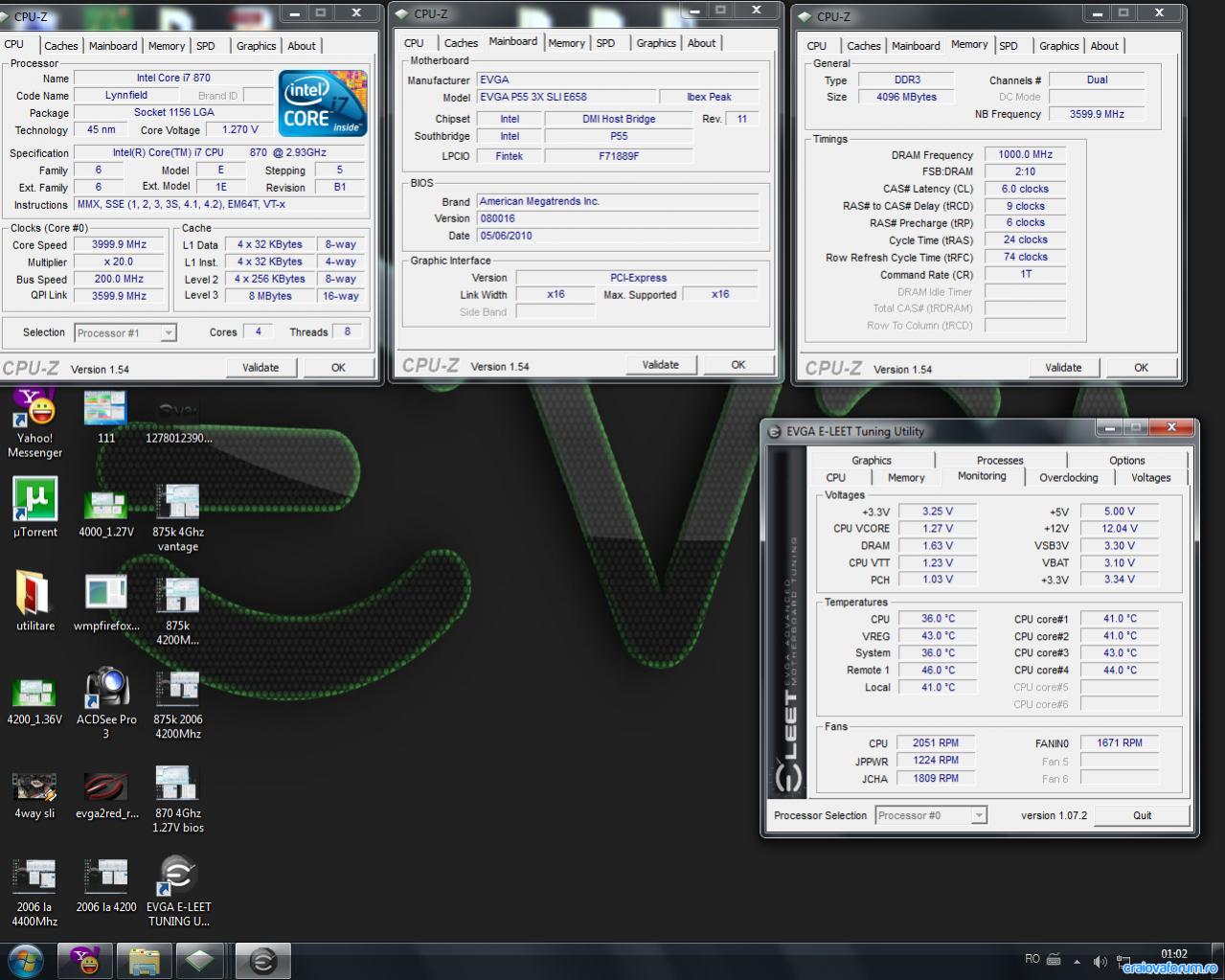Open the Selection Processor #1 dropdown in CPU-Z
This screenshot has width=1225, height=980.
[125, 333]
